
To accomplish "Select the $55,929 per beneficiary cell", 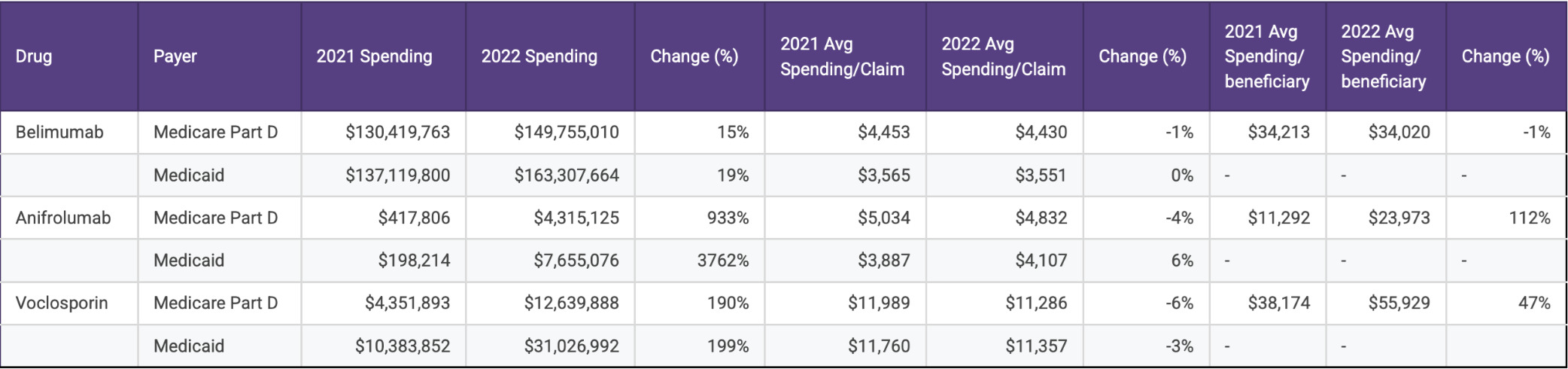I will [x=1399, y=303].
